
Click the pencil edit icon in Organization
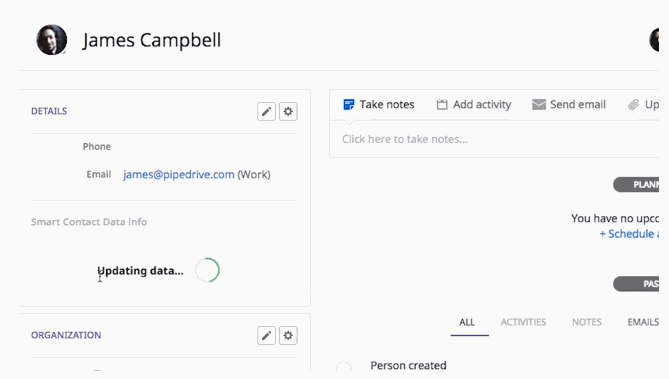(266, 335)
